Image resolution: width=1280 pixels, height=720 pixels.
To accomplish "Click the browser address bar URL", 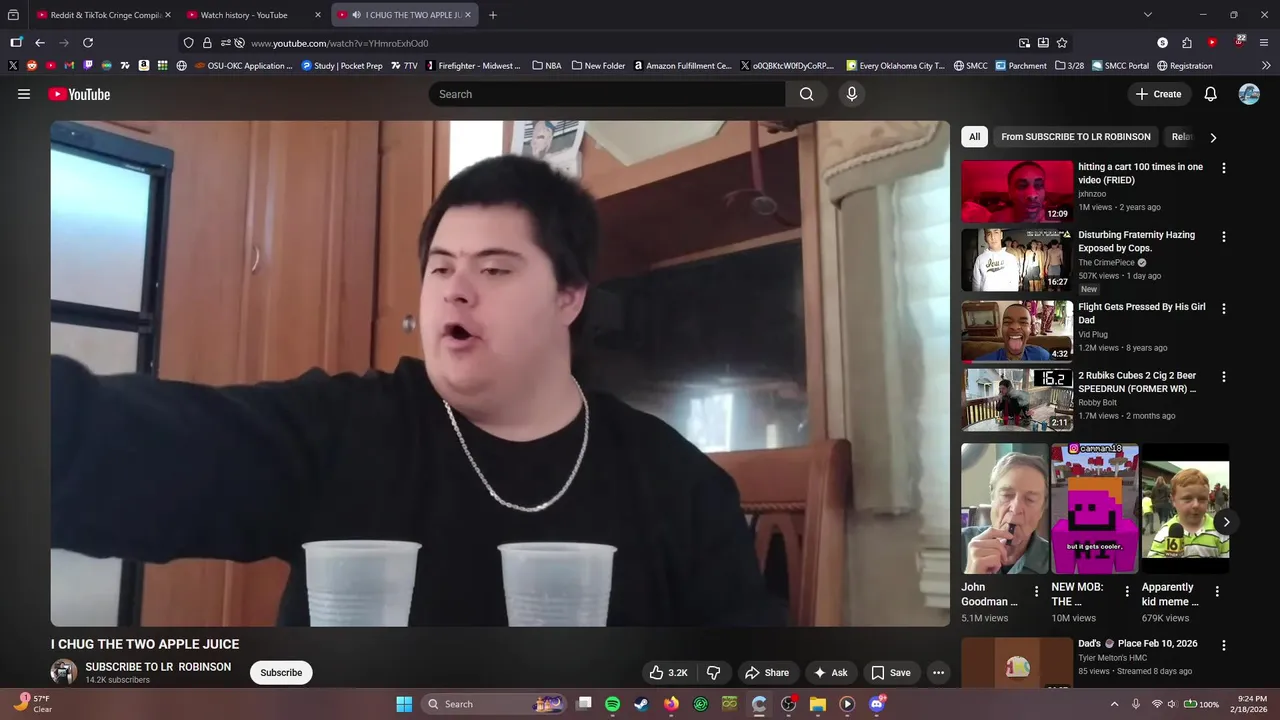I will (339, 43).
